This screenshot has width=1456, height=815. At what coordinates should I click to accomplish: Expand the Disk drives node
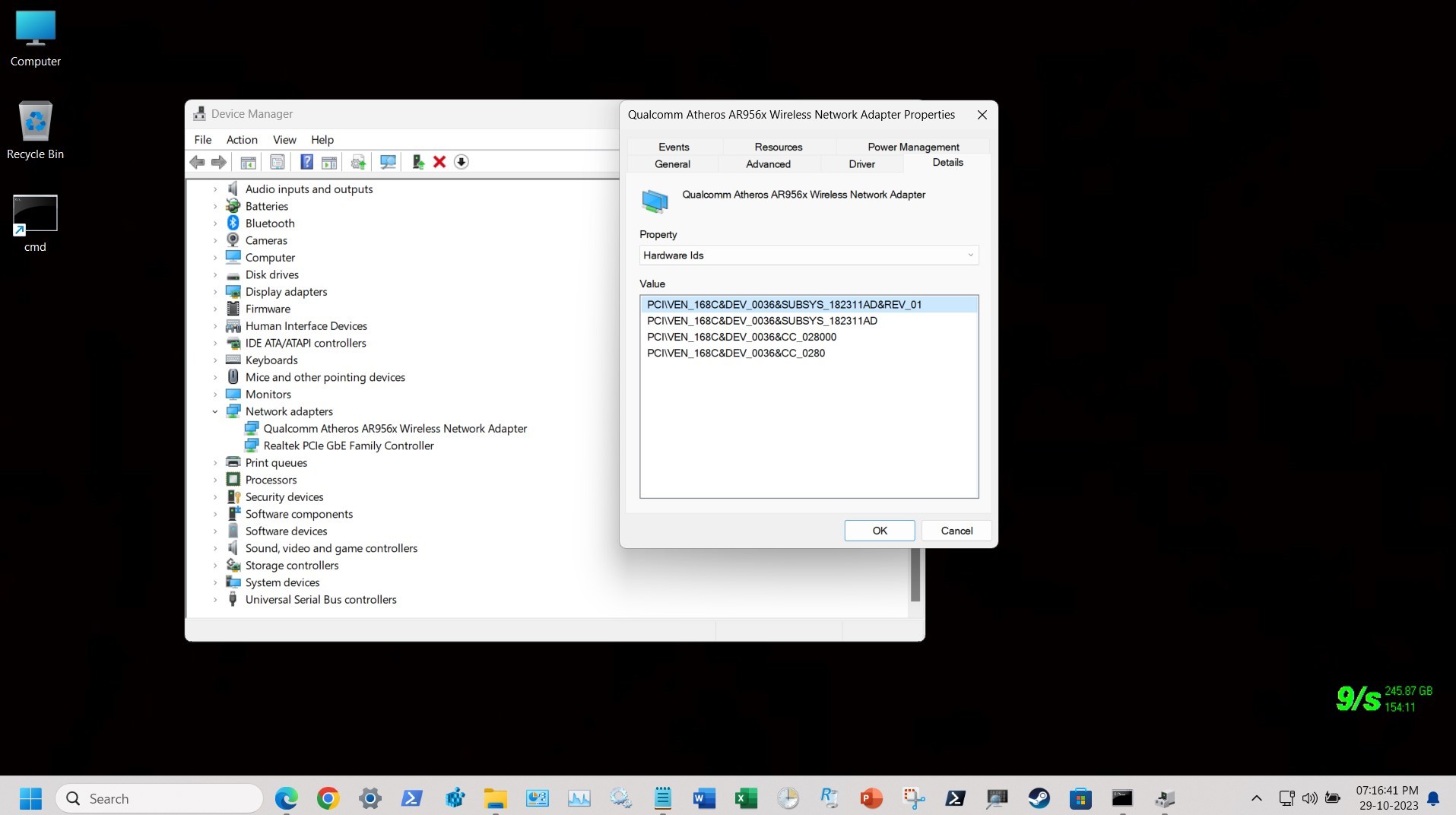pyautogui.click(x=215, y=274)
